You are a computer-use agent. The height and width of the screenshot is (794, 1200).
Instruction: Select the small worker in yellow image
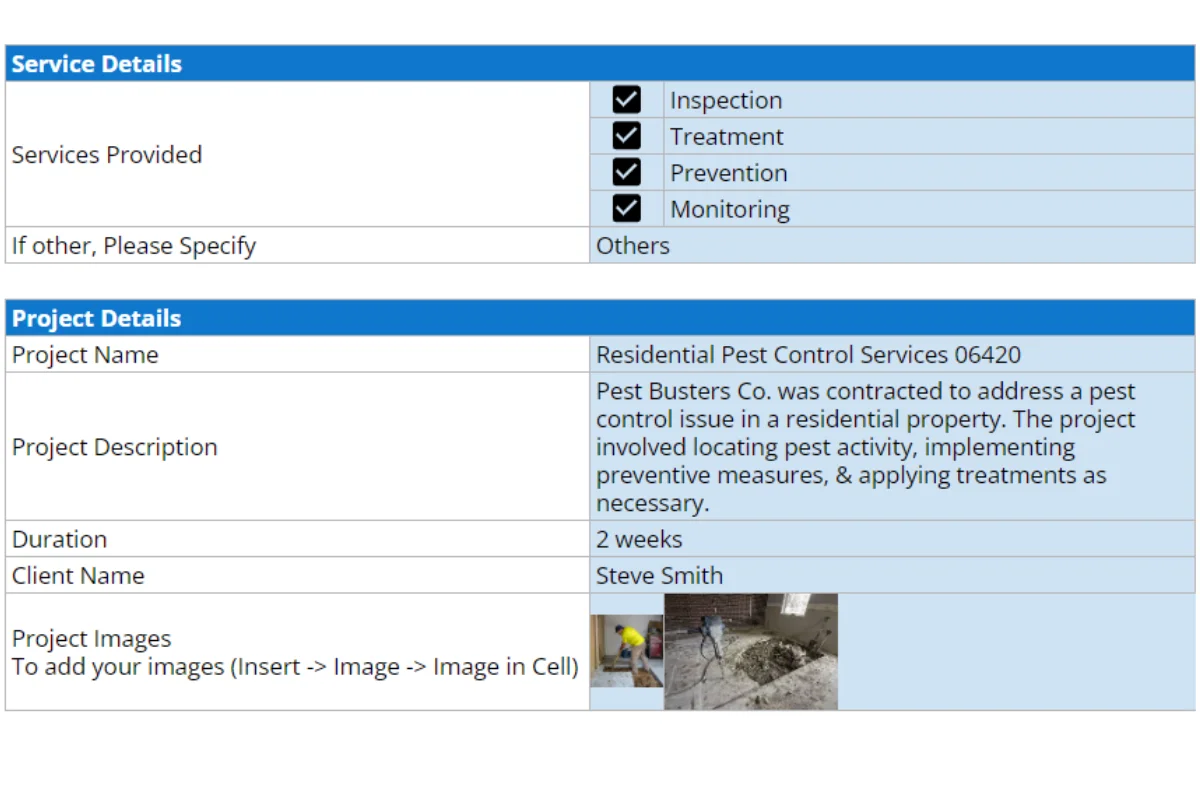pos(626,651)
